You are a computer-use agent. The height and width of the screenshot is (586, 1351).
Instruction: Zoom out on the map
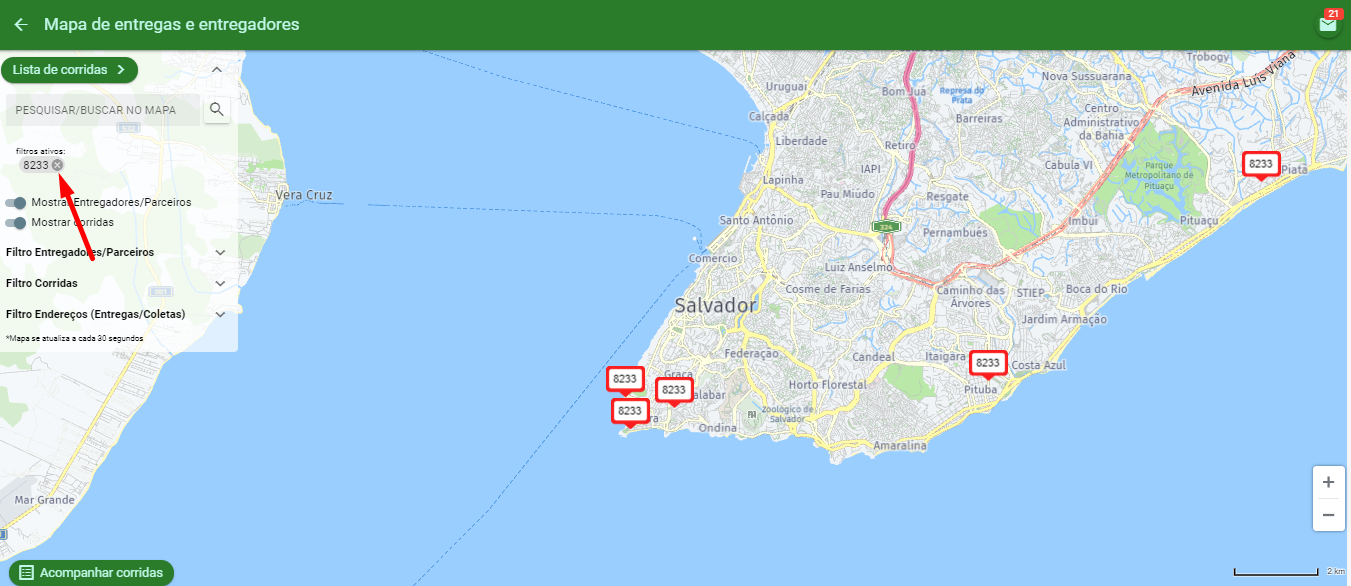click(x=1328, y=515)
